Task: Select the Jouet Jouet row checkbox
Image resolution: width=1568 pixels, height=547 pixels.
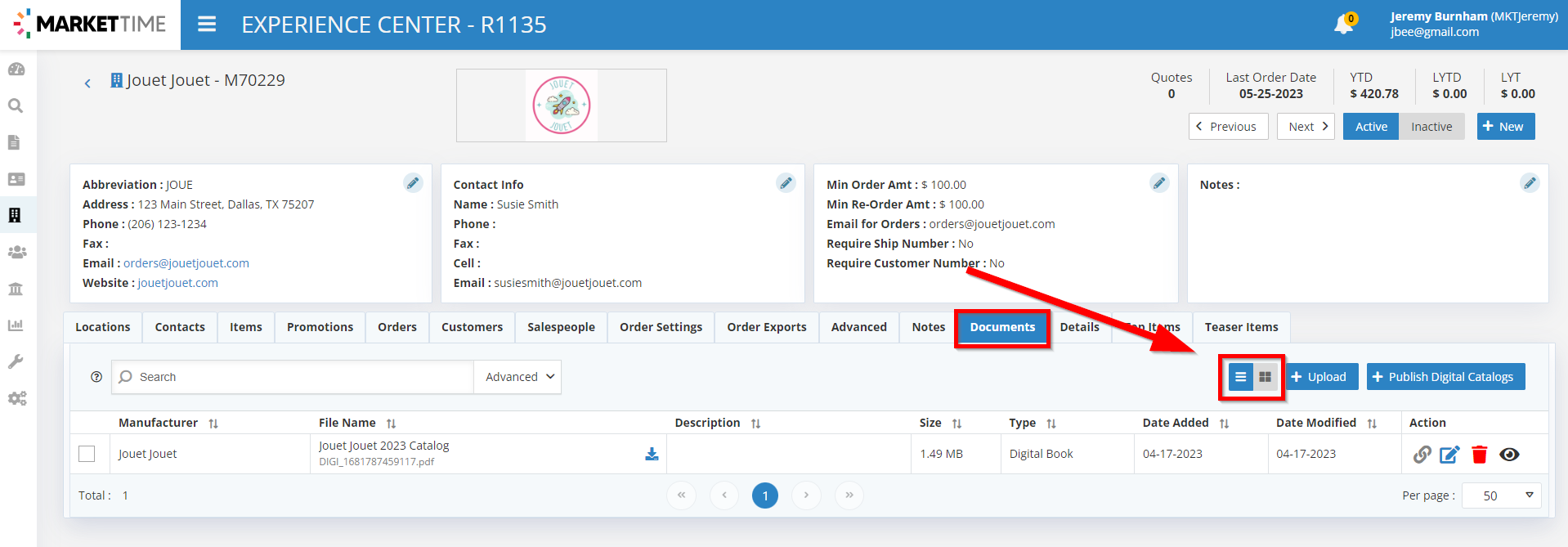Action: coord(87,454)
